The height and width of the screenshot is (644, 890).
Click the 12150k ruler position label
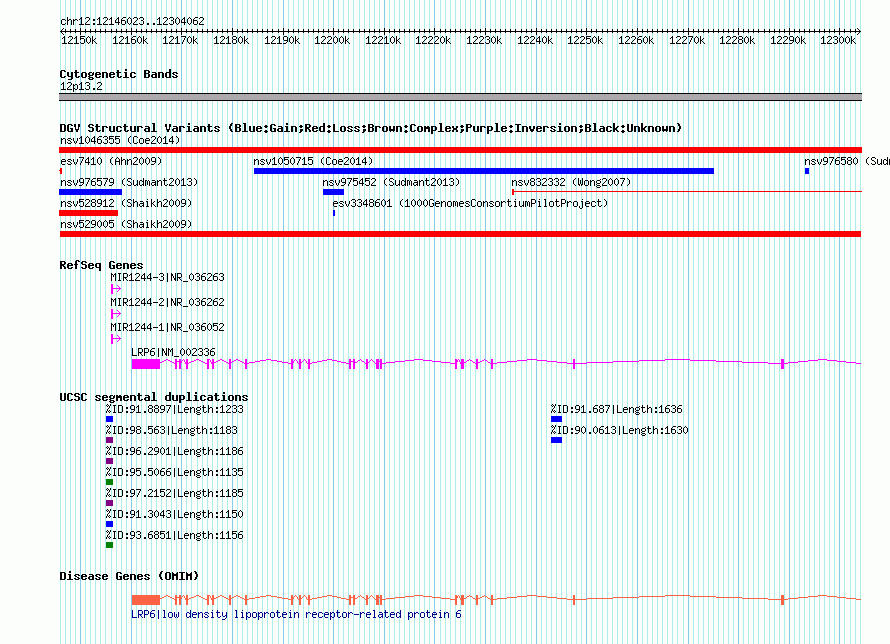point(79,40)
